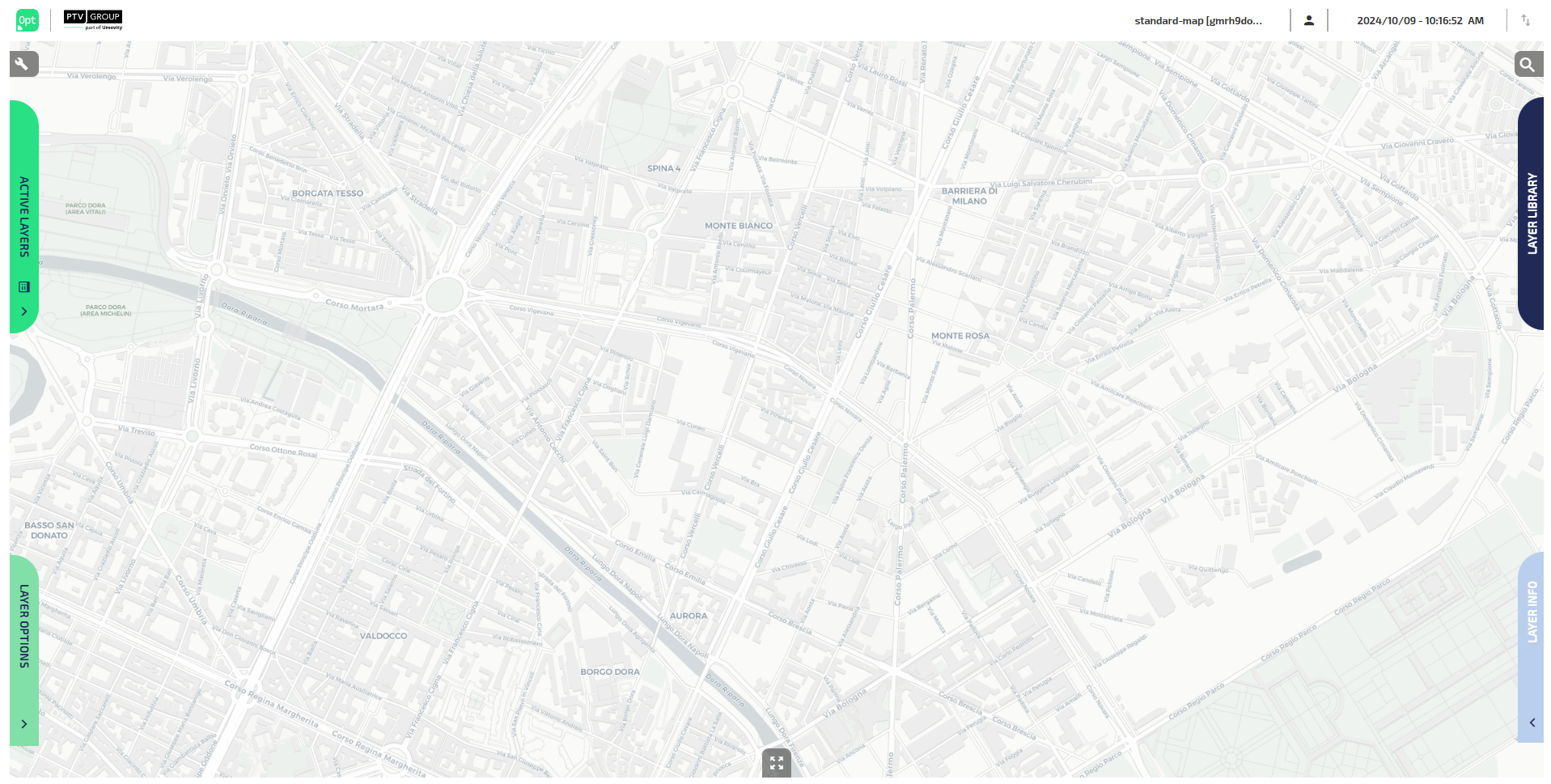Open the table icon in Active Layers
The height and width of the screenshot is (784, 1551).
click(24, 286)
